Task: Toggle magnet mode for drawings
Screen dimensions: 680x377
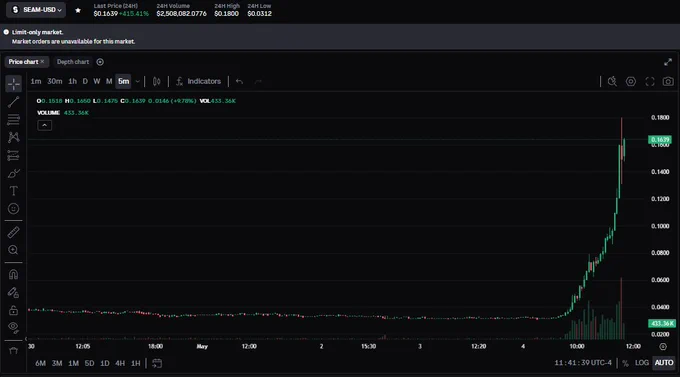Action: pos(13,274)
